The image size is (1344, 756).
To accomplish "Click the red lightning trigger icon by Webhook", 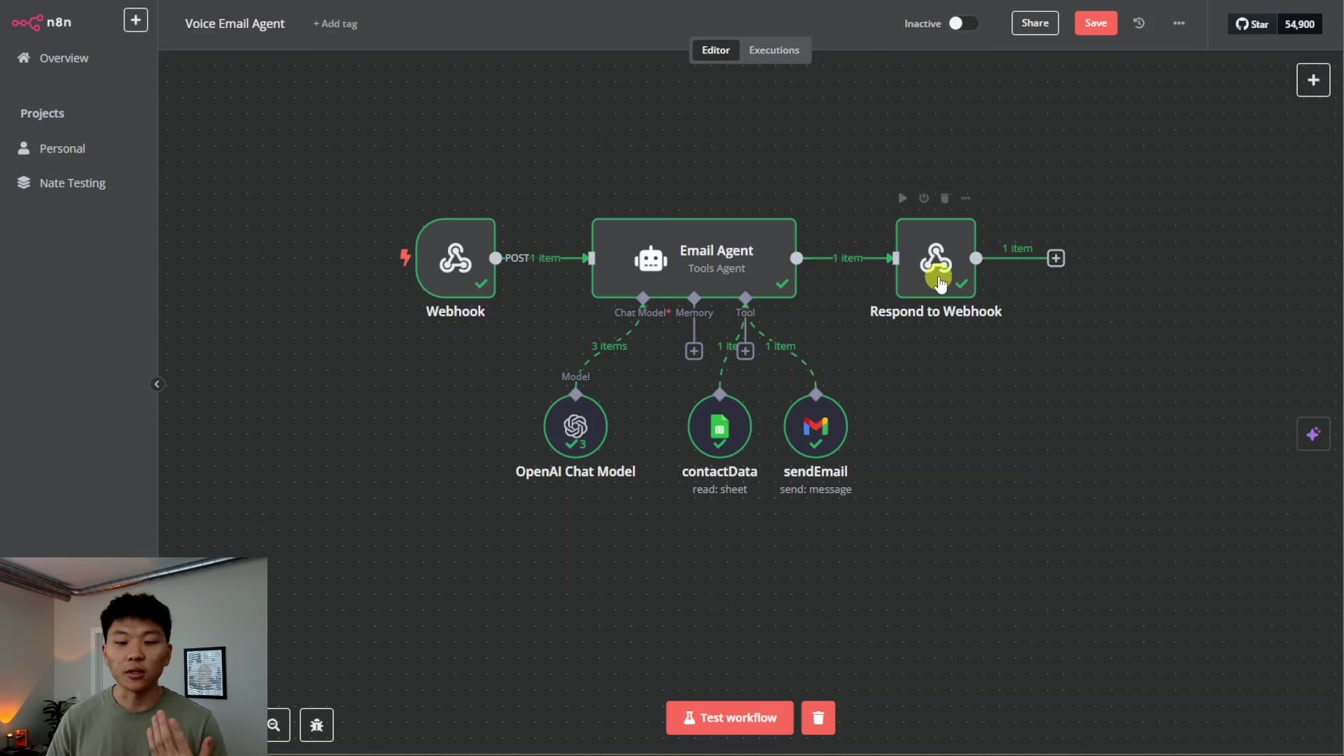I will 405,257.
